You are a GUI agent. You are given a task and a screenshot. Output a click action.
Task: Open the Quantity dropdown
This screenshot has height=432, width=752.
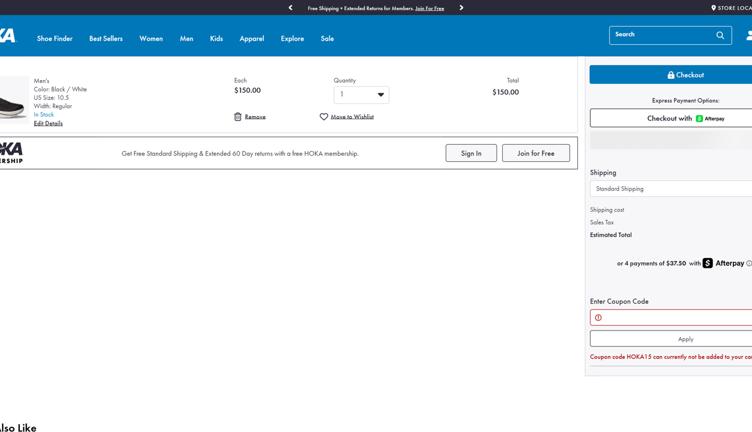pyautogui.click(x=361, y=94)
